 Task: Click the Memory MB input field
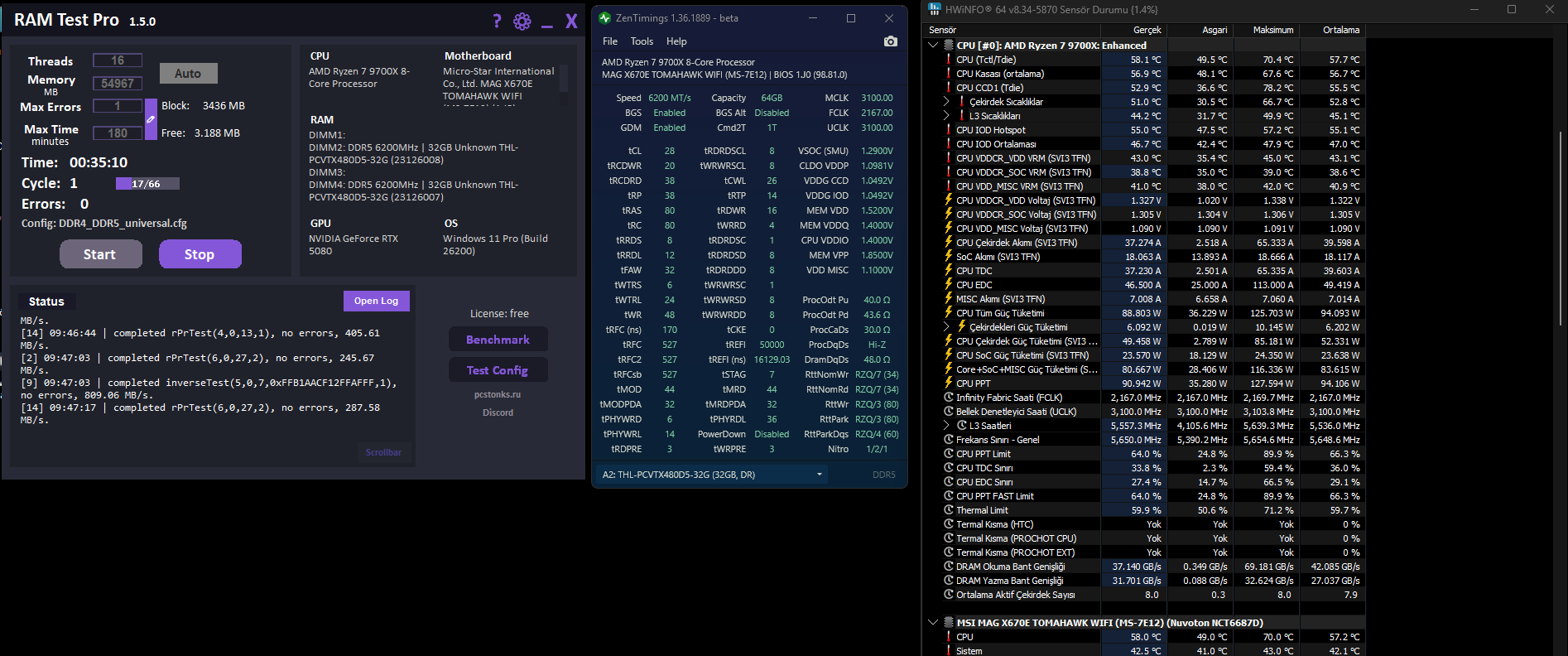(x=118, y=84)
